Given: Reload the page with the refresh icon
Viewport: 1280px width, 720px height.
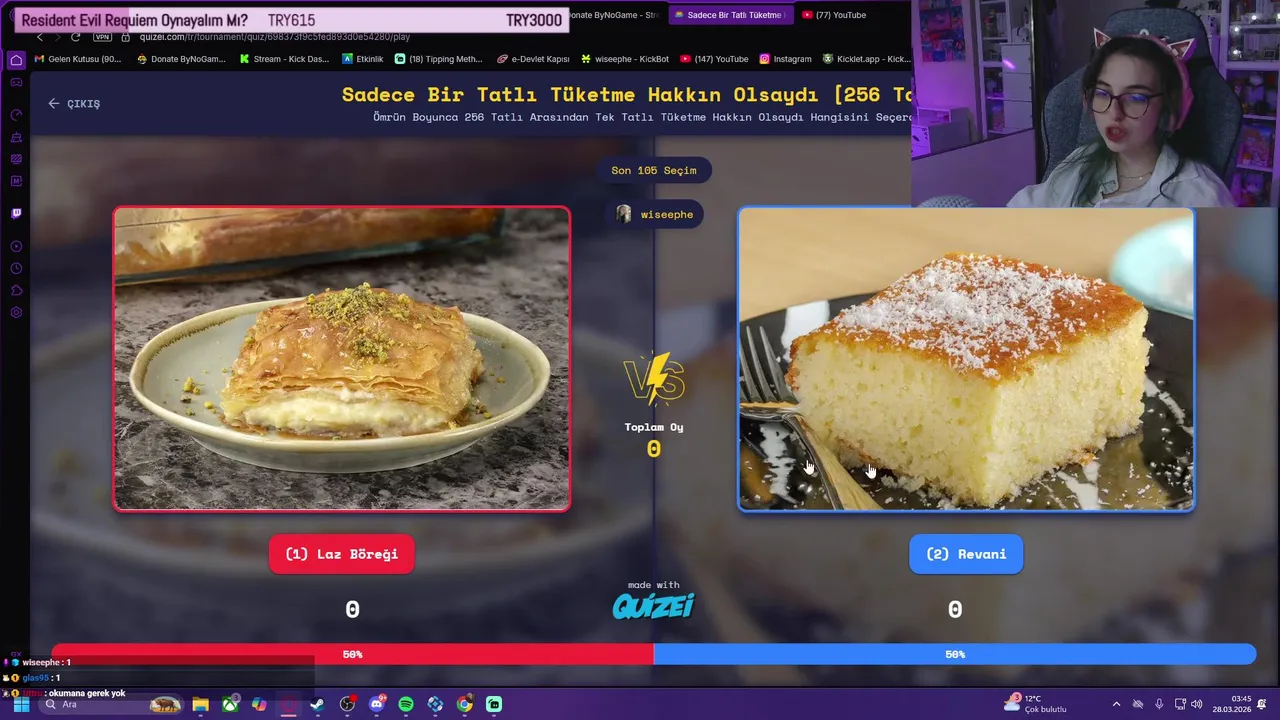Looking at the screenshot, I should tap(75, 37).
